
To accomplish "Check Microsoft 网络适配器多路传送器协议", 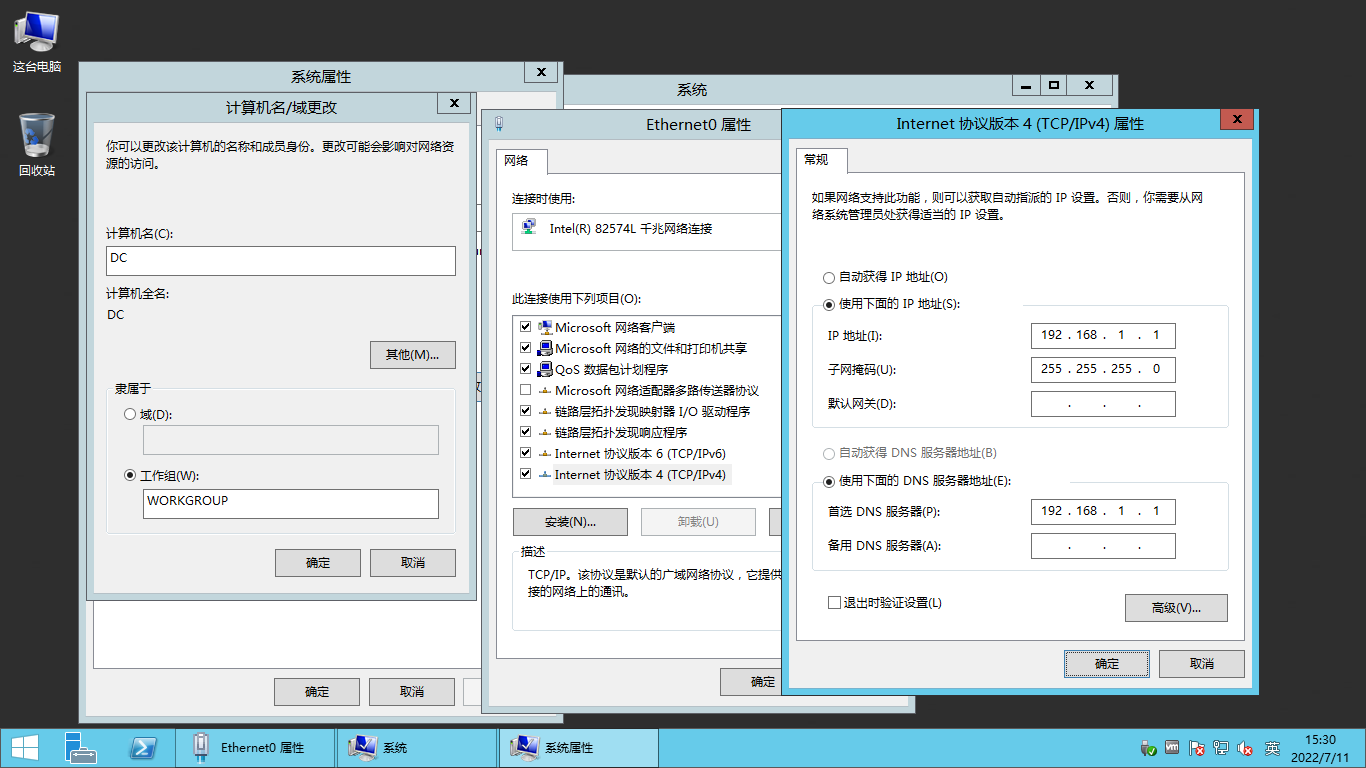I will pyautogui.click(x=525, y=389).
